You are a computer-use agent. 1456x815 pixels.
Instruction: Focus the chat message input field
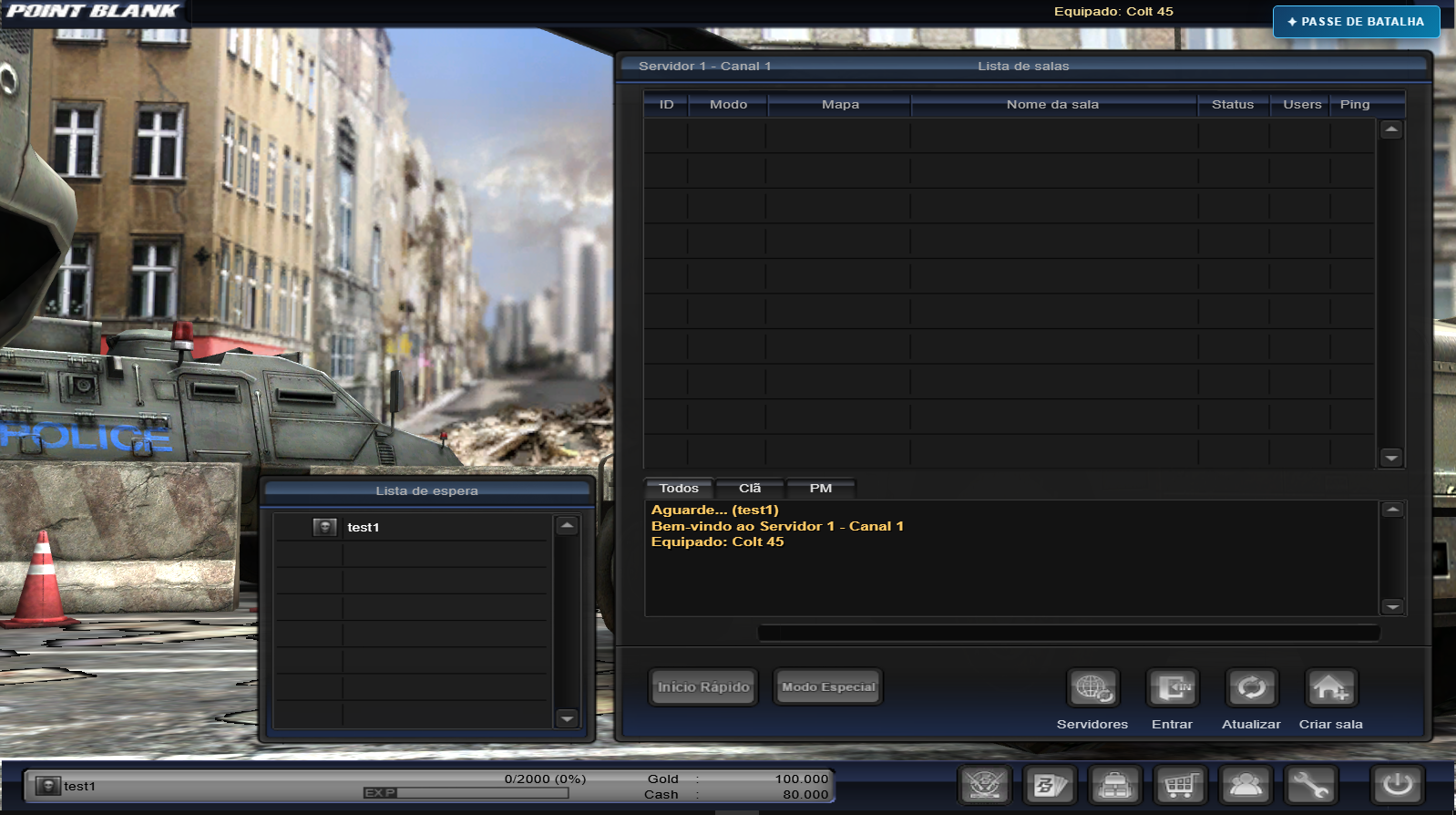[1069, 632]
